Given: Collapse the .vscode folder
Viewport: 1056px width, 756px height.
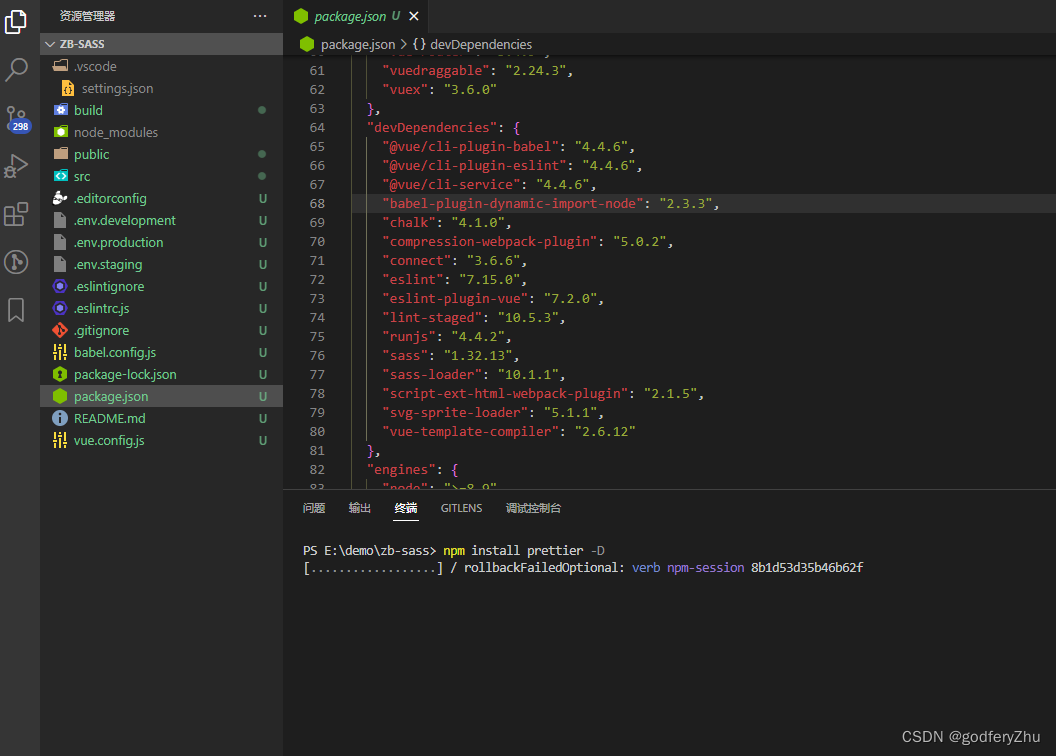Looking at the screenshot, I should pyautogui.click(x=162, y=66).
